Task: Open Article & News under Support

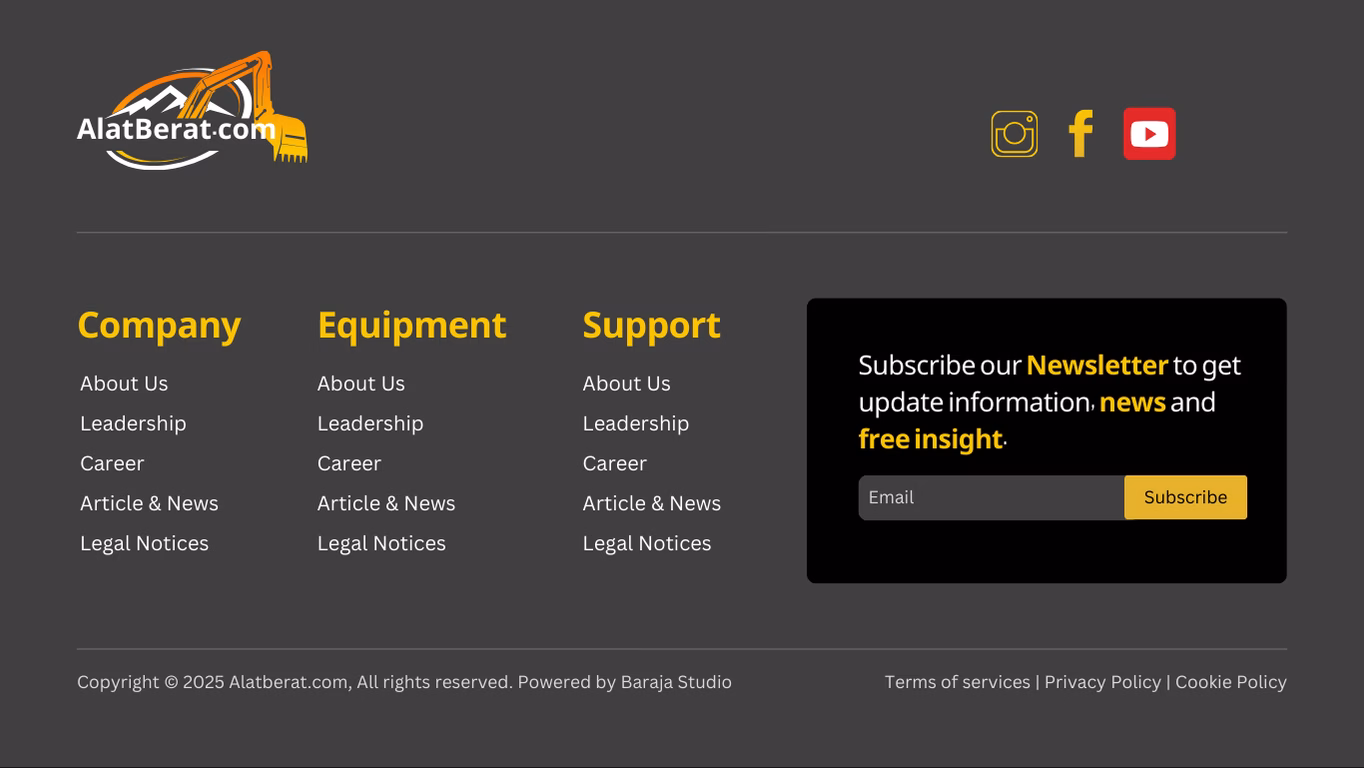Action: coord(652,504)
